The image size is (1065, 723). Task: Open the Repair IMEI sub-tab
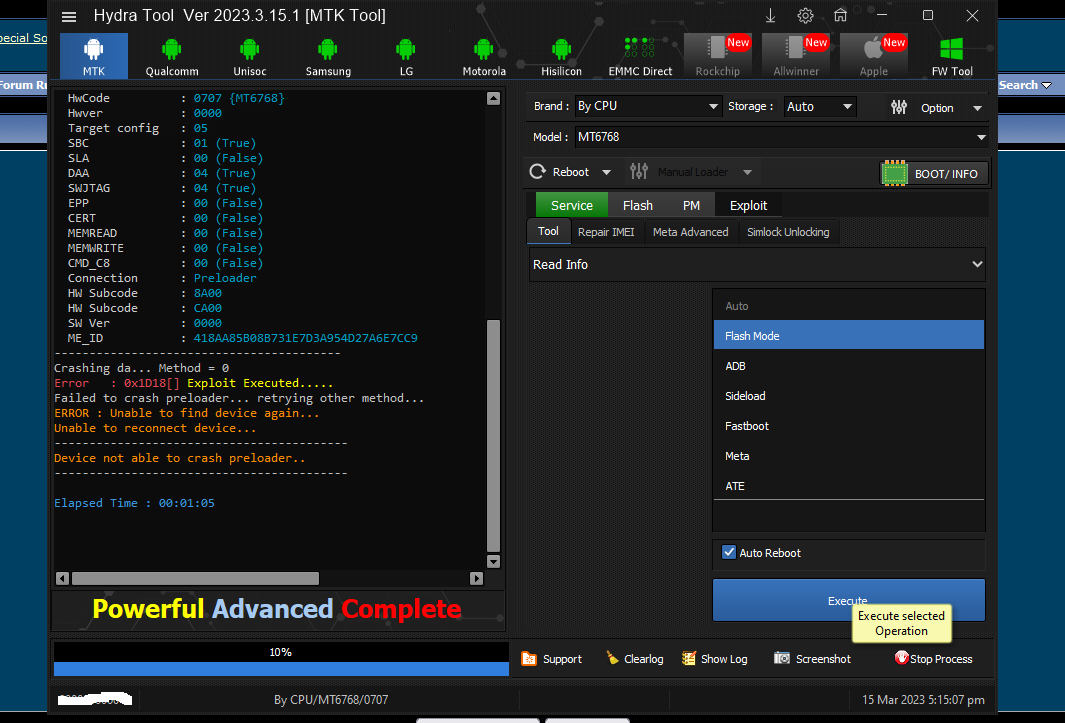coord(606,232)
